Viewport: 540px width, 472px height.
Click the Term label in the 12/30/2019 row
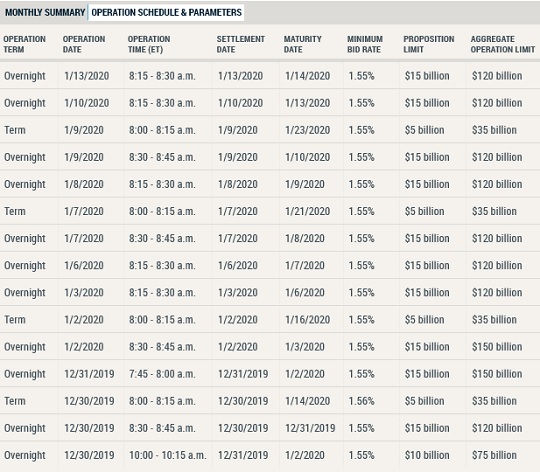tap(15, 401)
